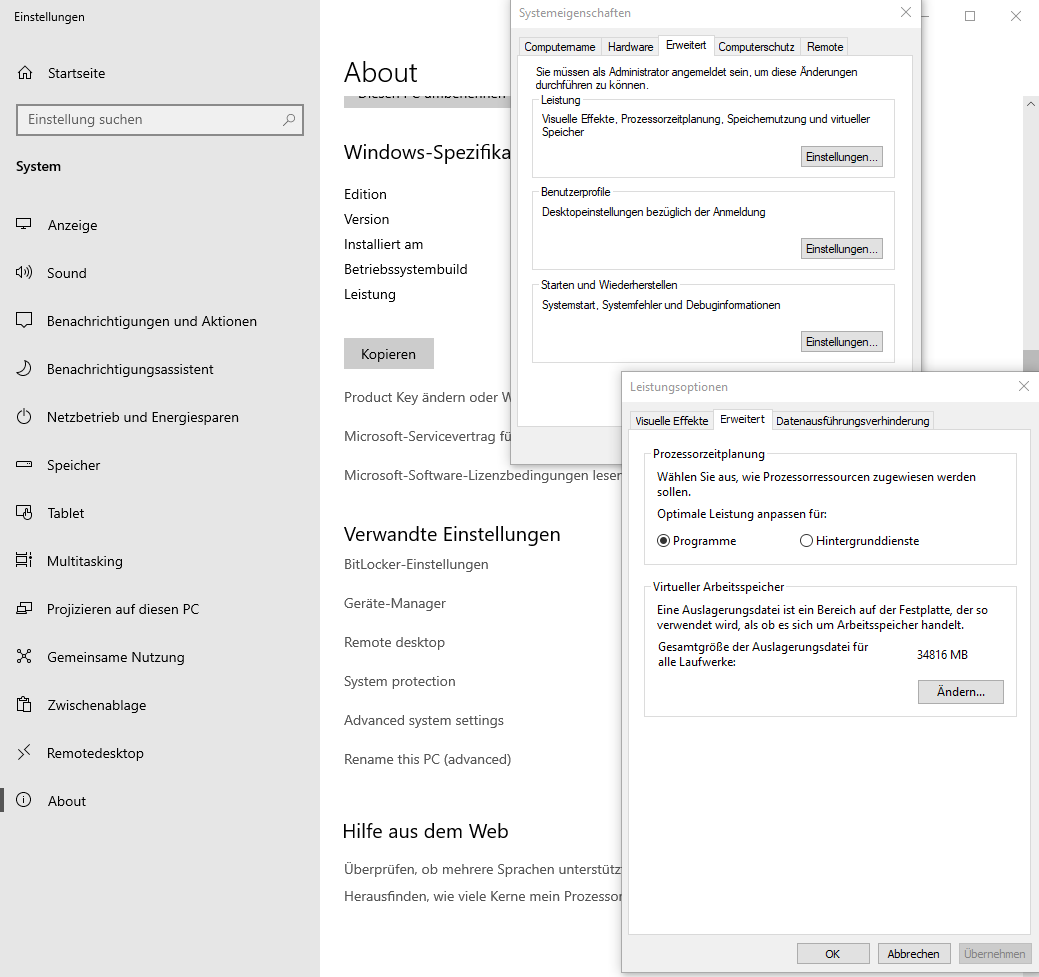Click the Gemeinsame Nutzung icon
1039x977 pixels.
coord(24,656)
